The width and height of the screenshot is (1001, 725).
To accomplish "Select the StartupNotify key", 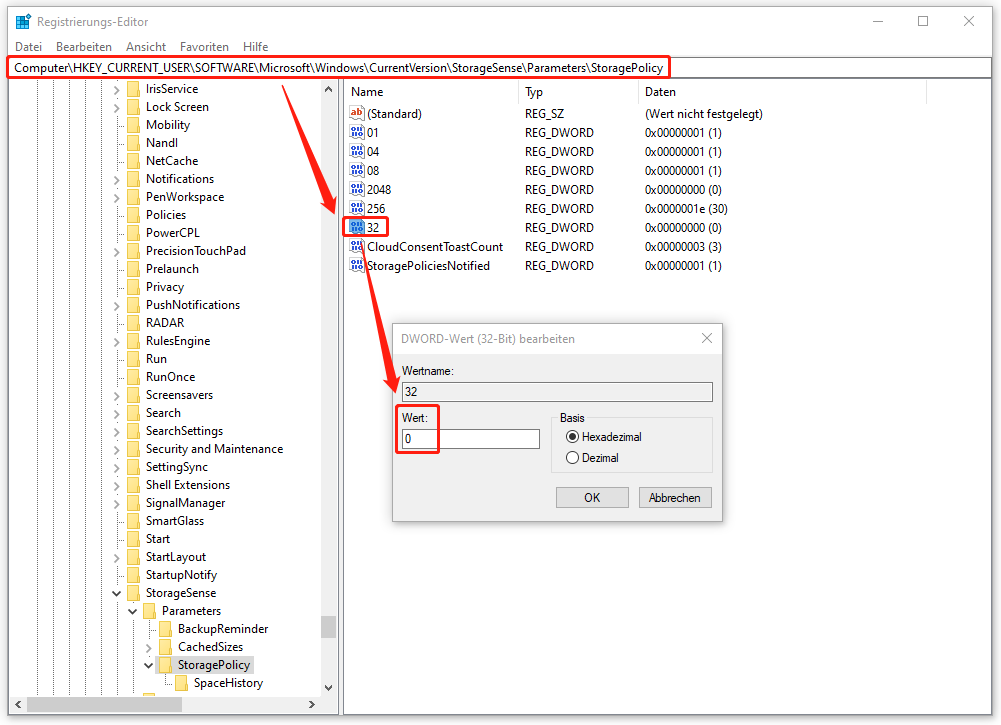I will pos(181,575).
